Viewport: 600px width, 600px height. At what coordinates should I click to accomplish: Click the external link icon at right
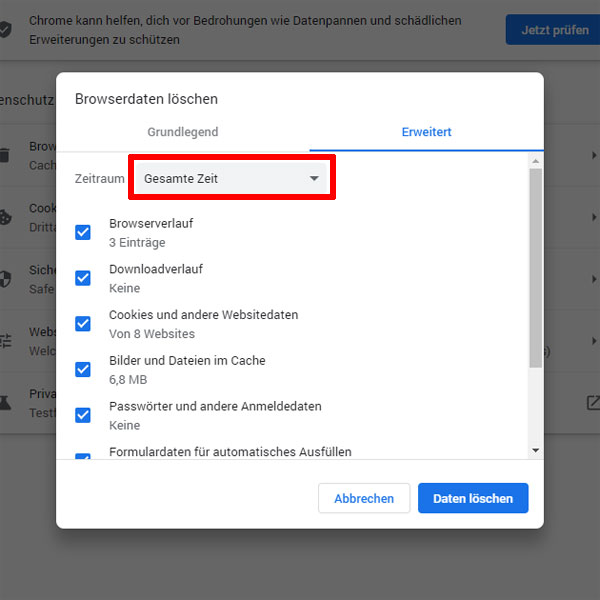592,402
